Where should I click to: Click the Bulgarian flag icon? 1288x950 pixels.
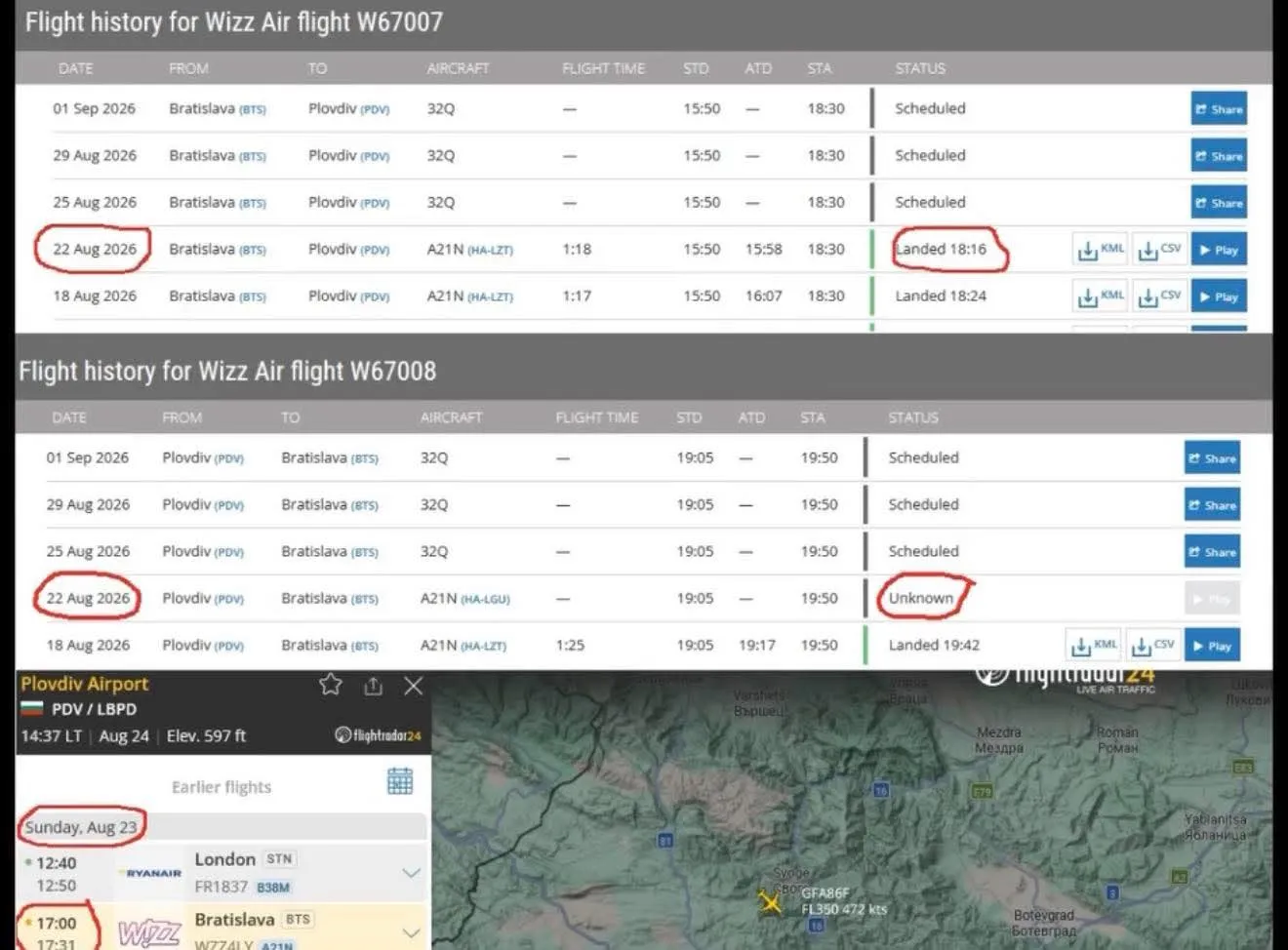pyautogui.click(x=32, y=709)
